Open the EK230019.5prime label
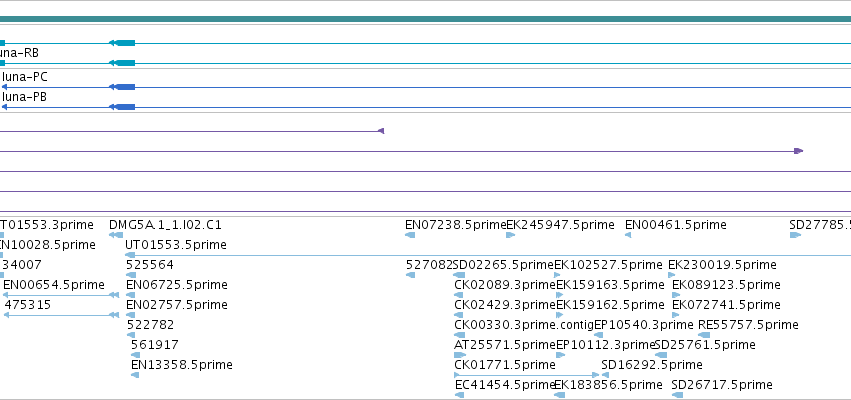 [722, 265]
